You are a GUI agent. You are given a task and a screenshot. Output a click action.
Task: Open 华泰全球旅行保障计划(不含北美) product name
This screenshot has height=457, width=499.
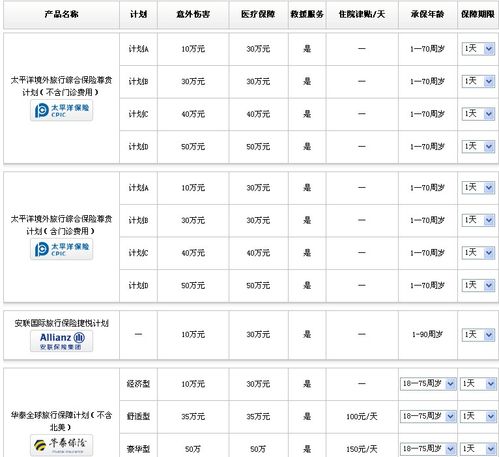click(61, 421)
